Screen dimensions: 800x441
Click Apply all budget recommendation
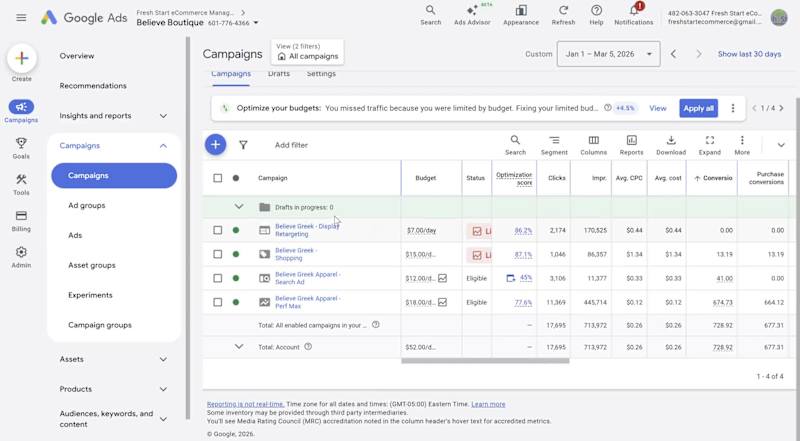[698, 108]
